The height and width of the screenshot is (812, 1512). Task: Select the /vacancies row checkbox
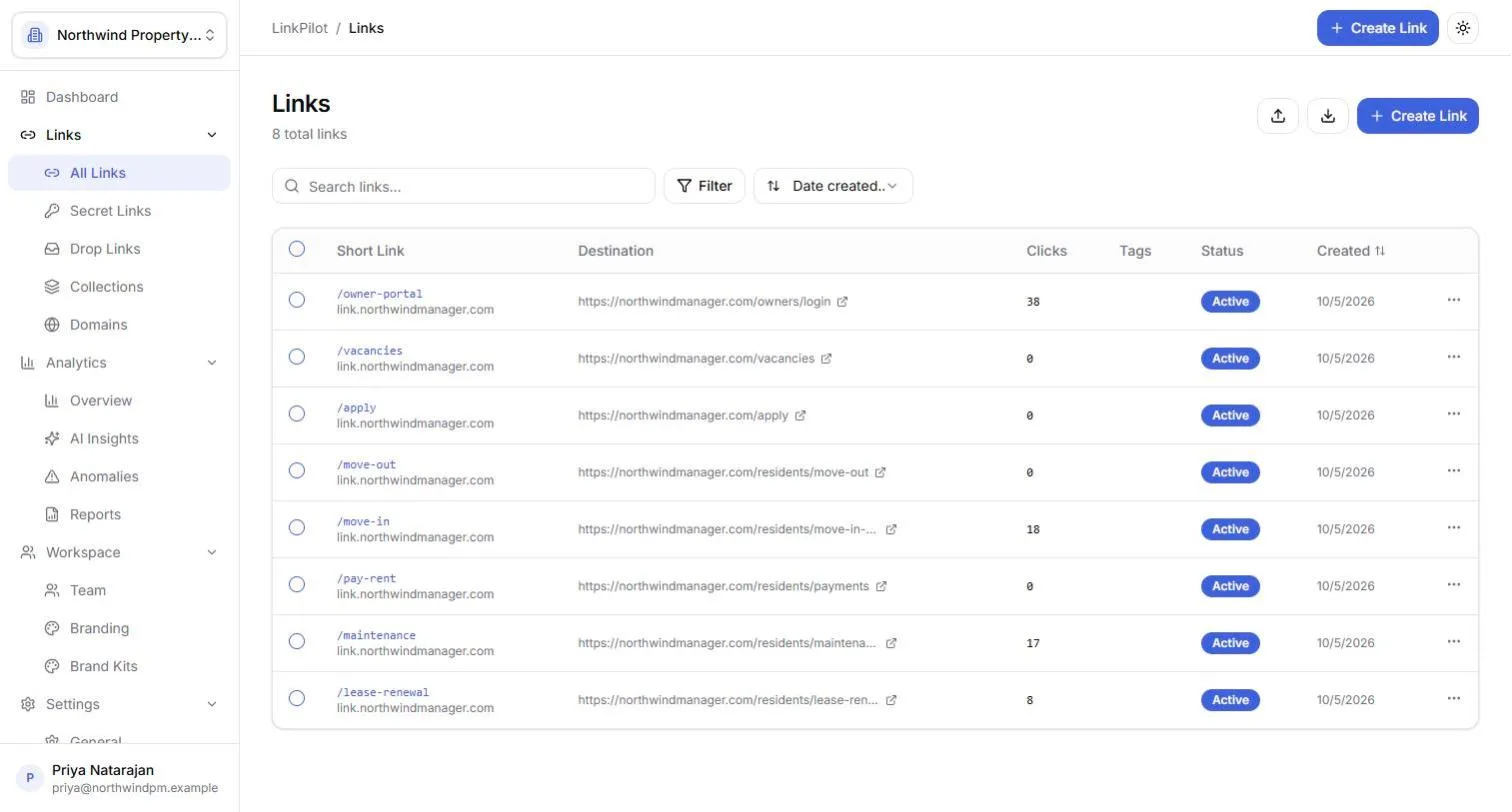[297, 357]
